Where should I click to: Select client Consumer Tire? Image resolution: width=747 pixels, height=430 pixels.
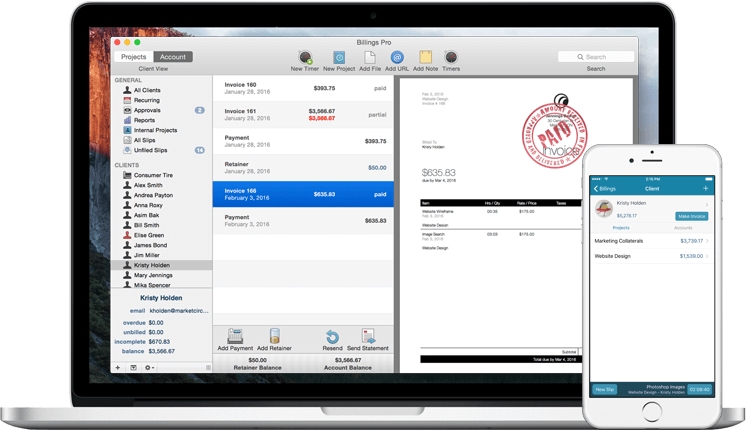pyautogui.click(x=153, y=175)
